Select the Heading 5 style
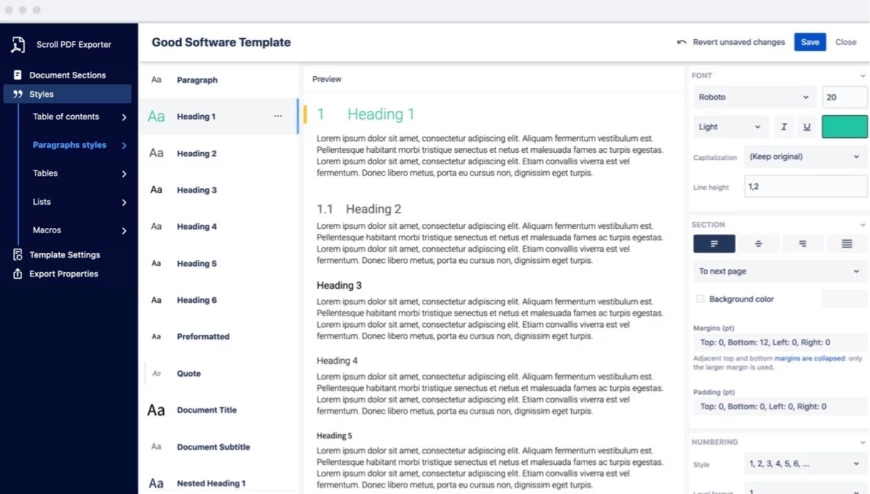 pos(219,263)
